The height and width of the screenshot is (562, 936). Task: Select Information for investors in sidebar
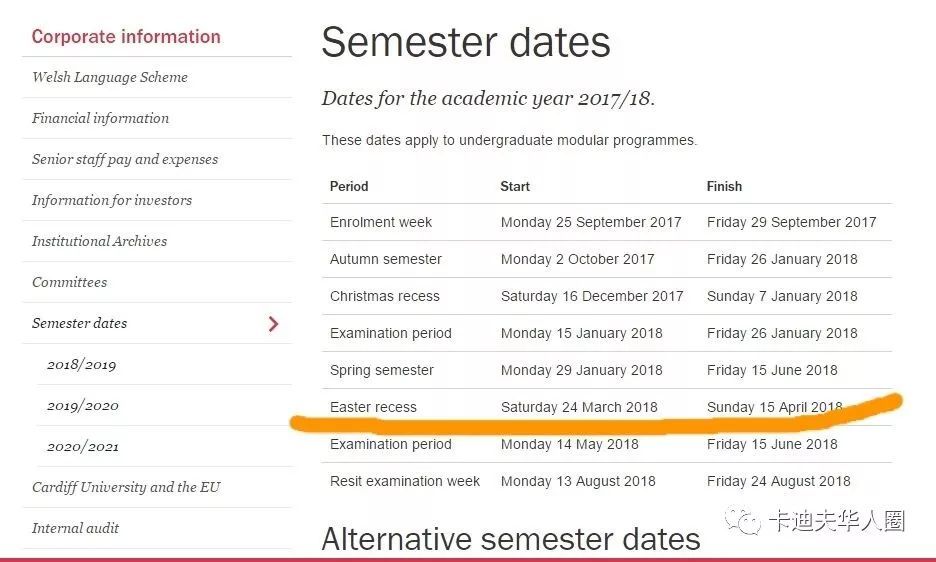[x=112, y=200]
